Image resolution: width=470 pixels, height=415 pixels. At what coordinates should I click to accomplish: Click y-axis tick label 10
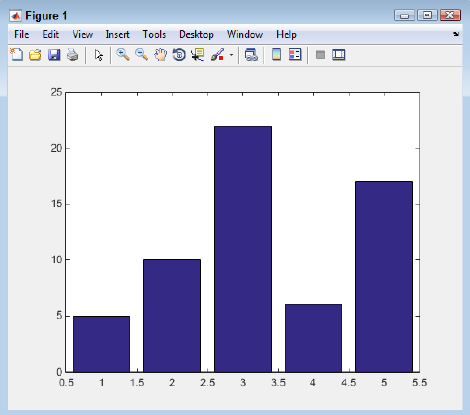click(57, 260)
